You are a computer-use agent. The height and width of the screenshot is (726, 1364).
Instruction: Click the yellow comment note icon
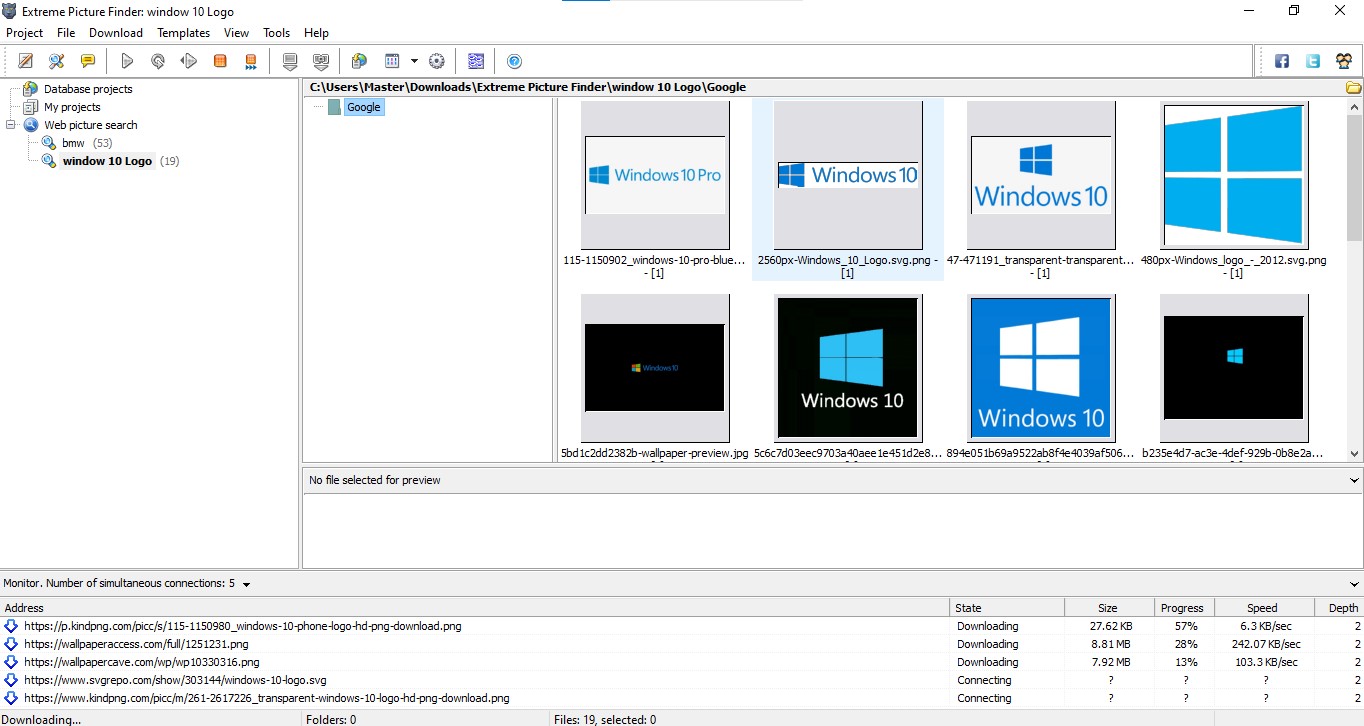[88, 61]
